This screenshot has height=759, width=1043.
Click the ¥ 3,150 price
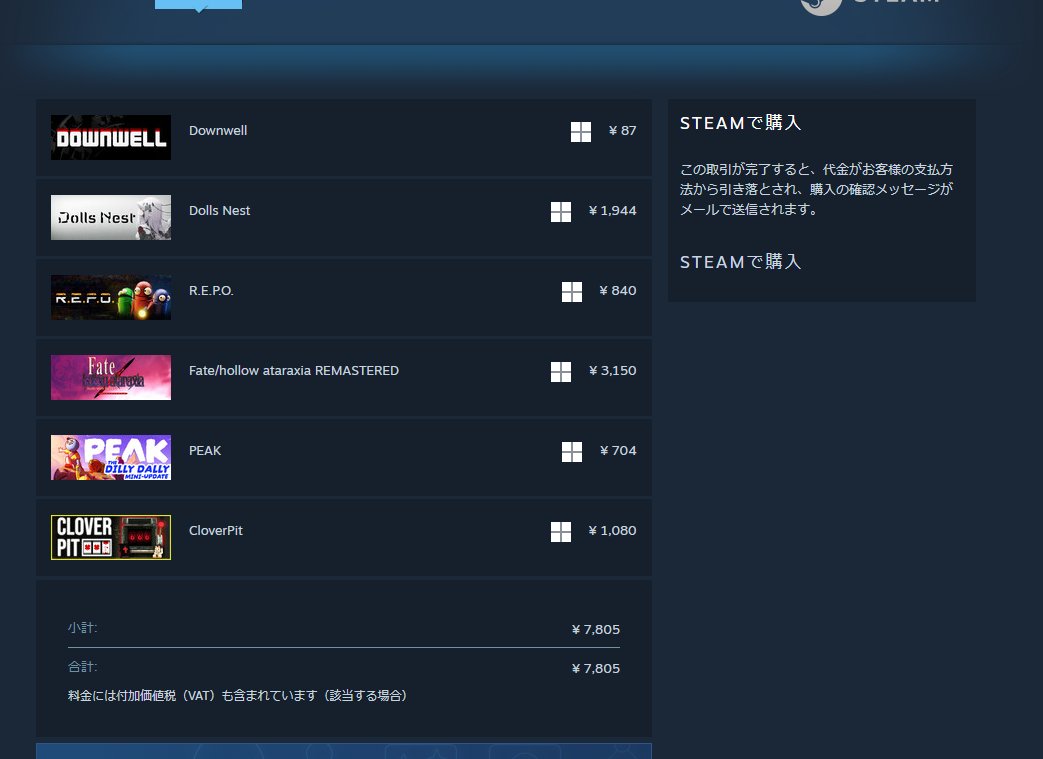point(613,371)
